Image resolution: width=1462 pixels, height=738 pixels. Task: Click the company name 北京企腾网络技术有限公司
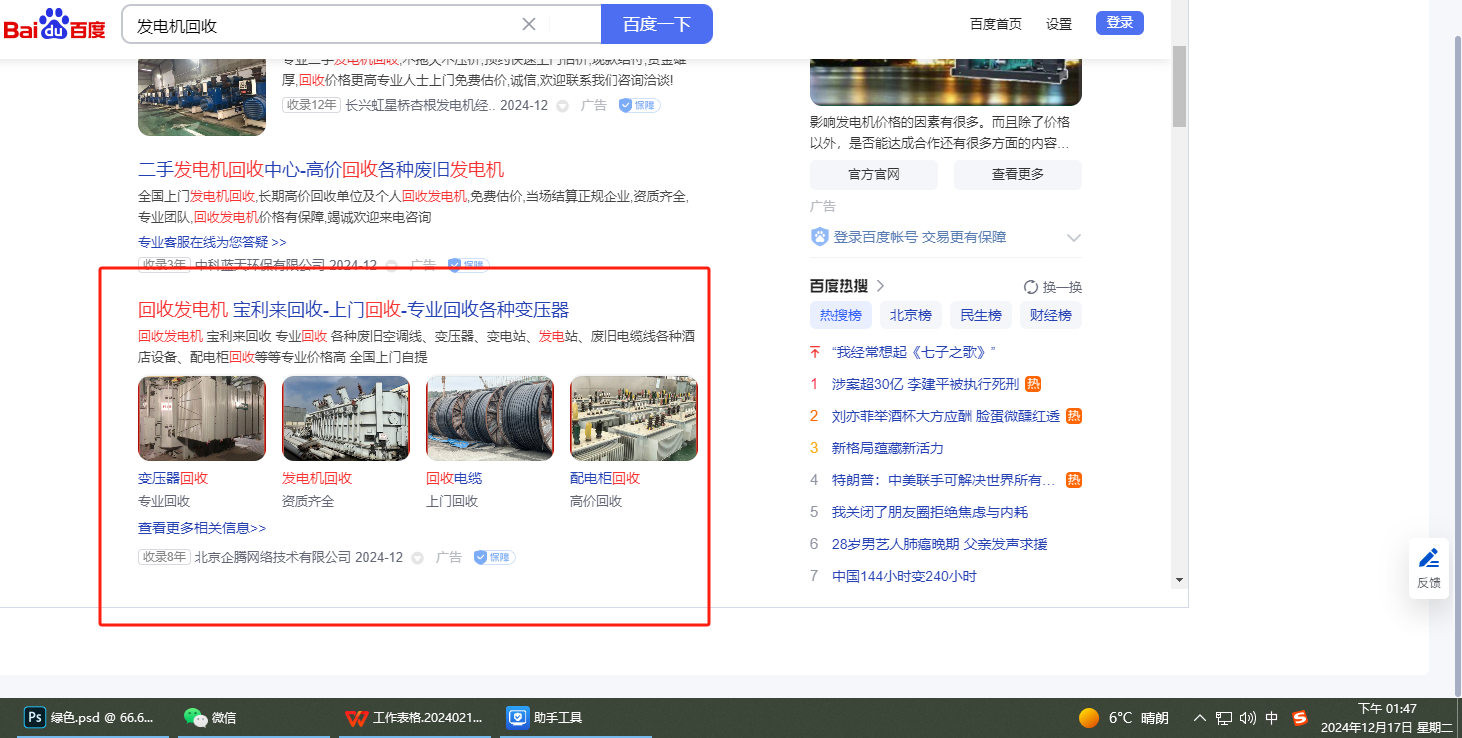[273, 557]
